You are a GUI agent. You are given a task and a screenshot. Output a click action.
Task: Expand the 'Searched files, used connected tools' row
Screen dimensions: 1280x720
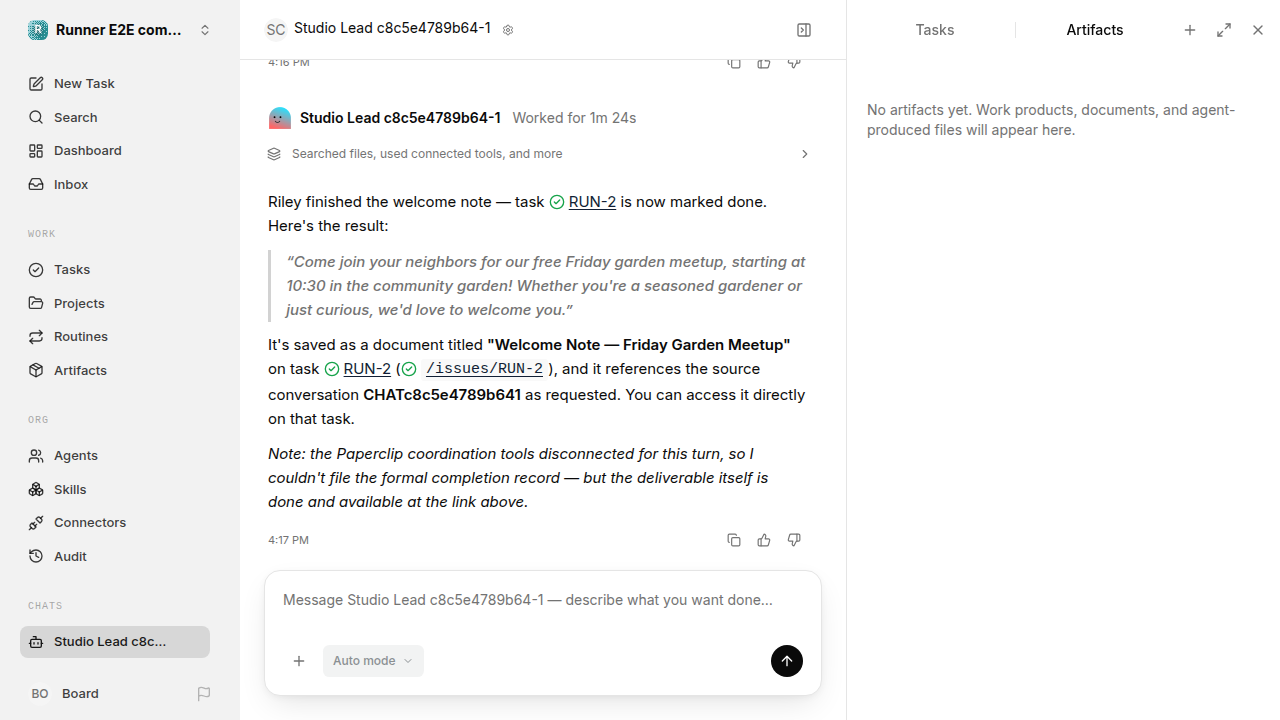pyautogui.click(x=540, y=154)
